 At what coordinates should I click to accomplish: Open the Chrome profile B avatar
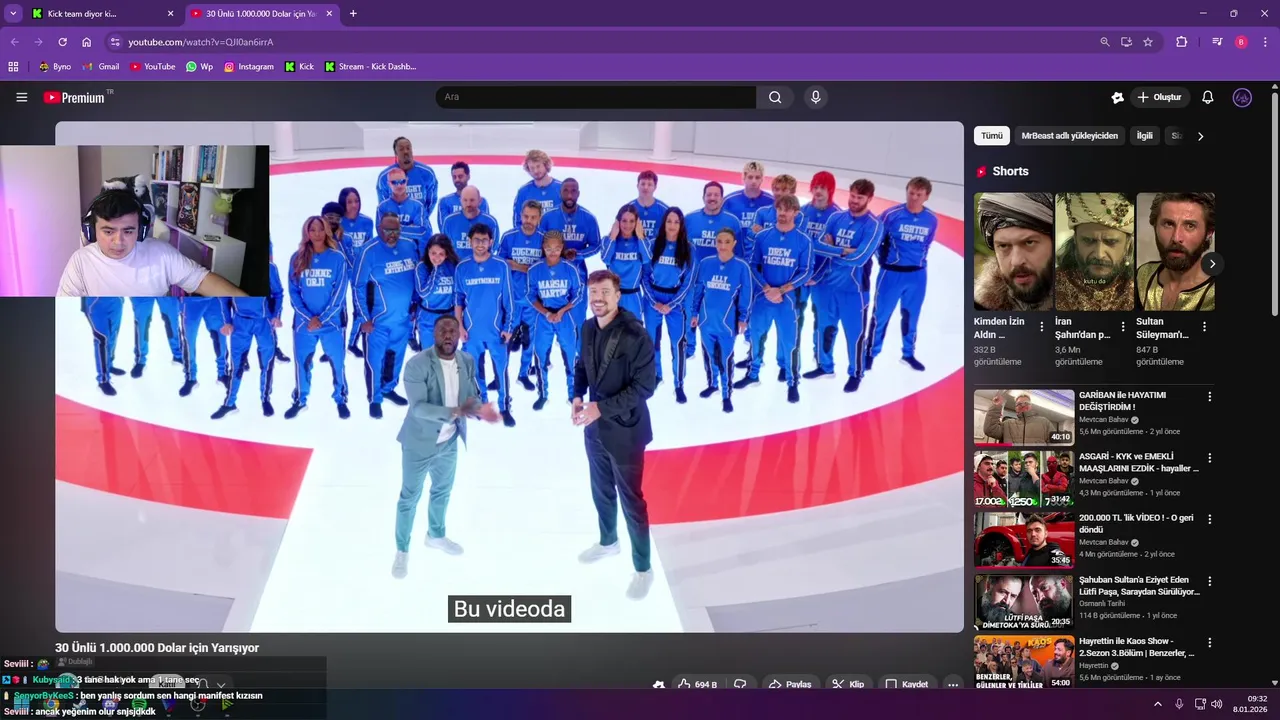(1241, 42)
